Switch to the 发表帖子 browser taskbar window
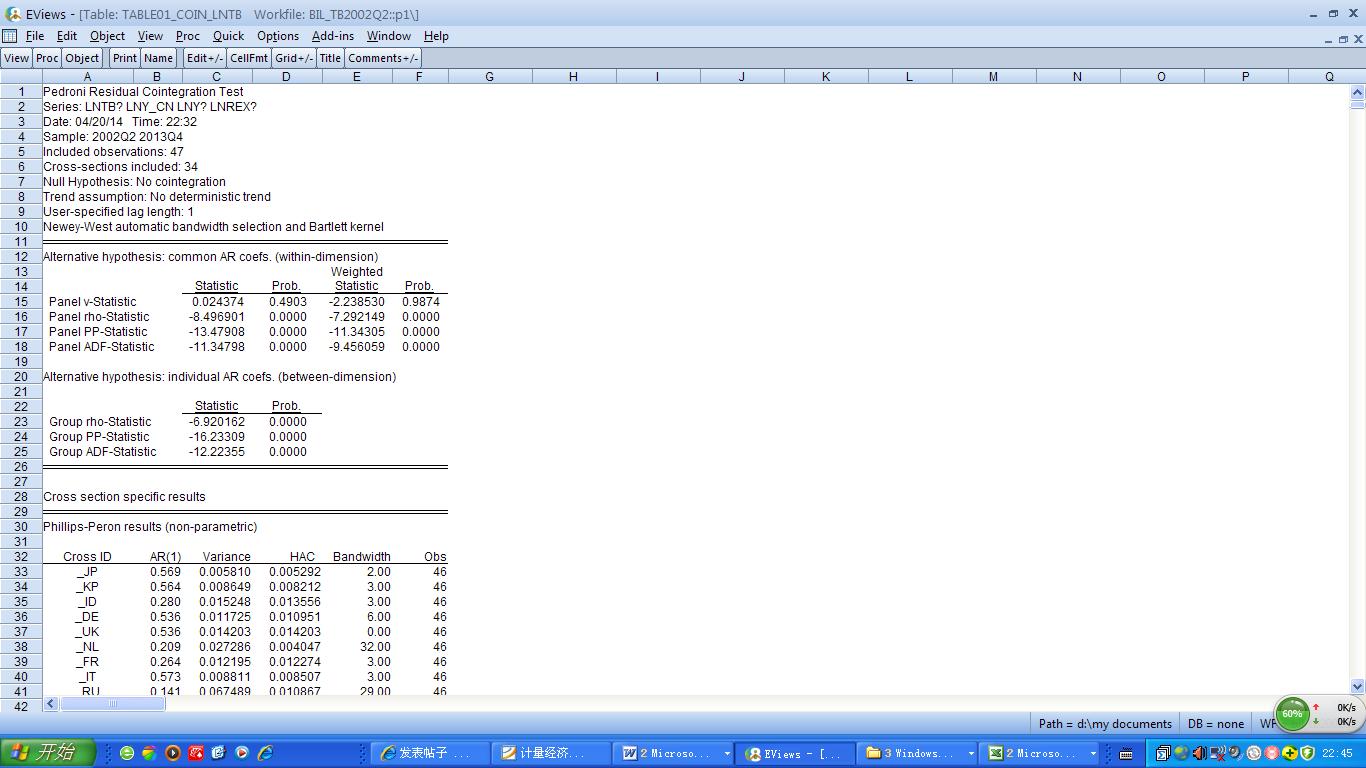This screenshot has width=1366, height=768. (x=431, y=754)
